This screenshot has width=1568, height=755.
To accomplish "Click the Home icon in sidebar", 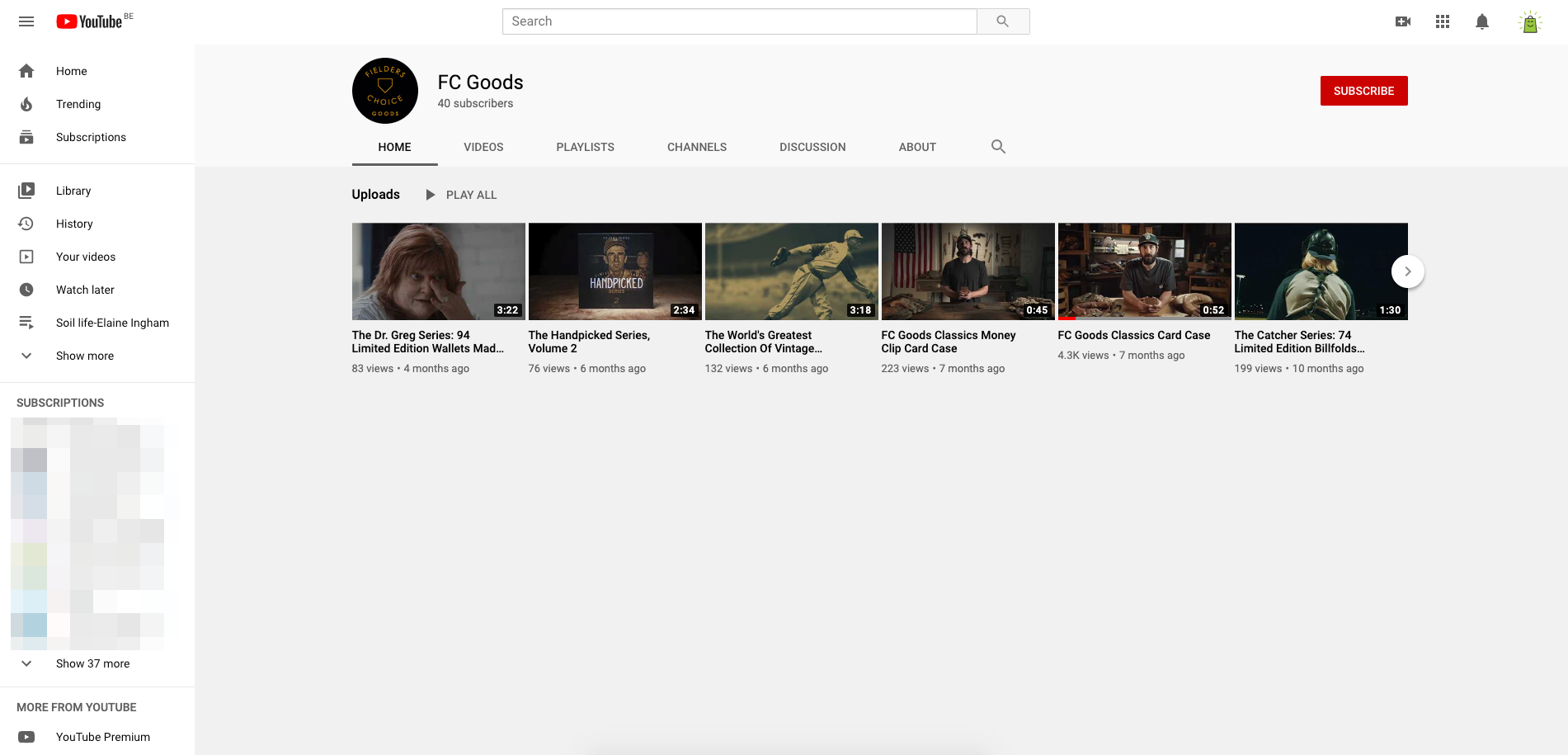I will click(26, 71).
